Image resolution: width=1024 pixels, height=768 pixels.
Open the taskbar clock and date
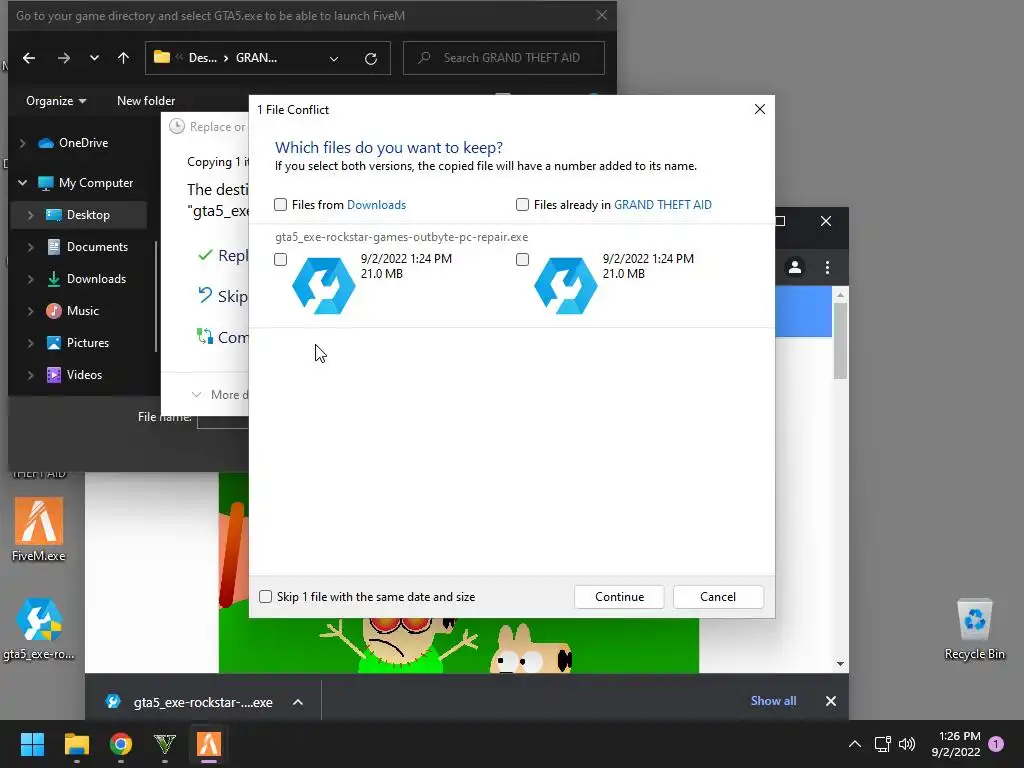(956, 744)
